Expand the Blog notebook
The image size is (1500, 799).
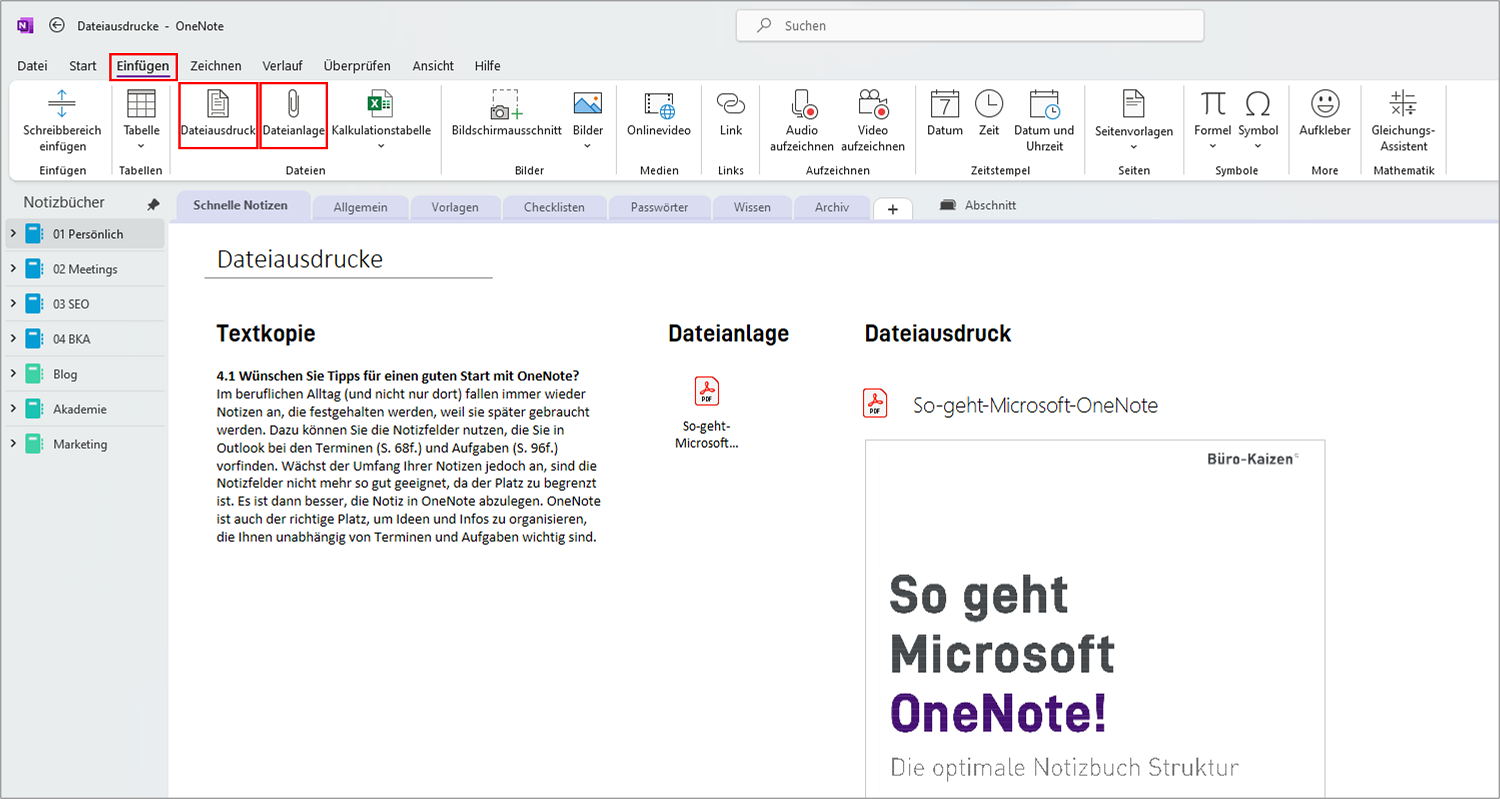coord(13,374)
